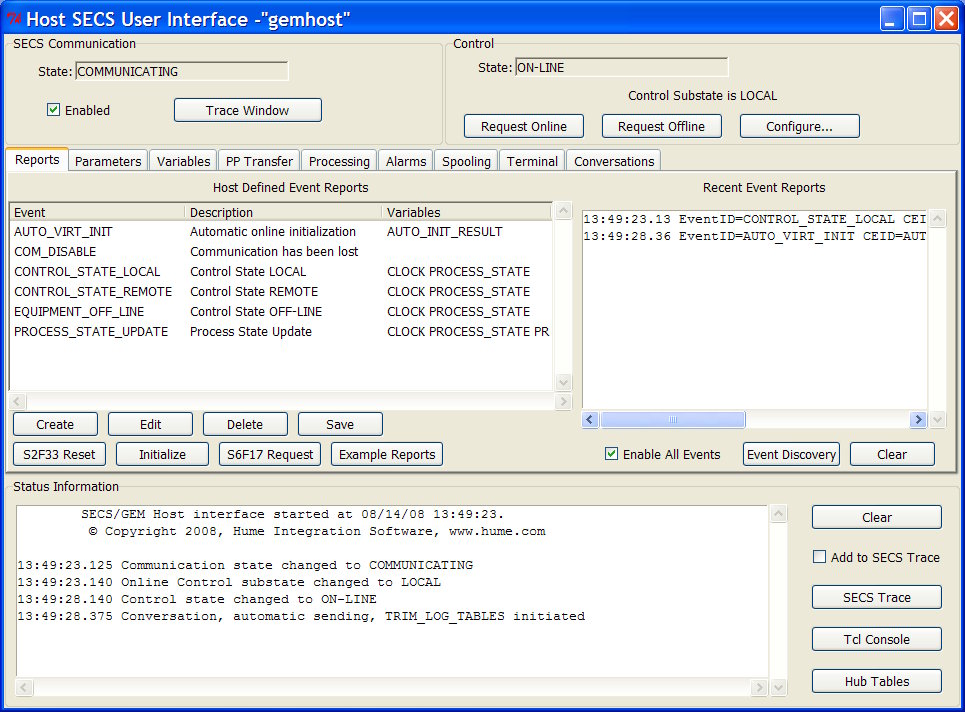The width and height of the screenshot is (965, 712).
Task: Create a new event report
Action: (x=55, y=424)
